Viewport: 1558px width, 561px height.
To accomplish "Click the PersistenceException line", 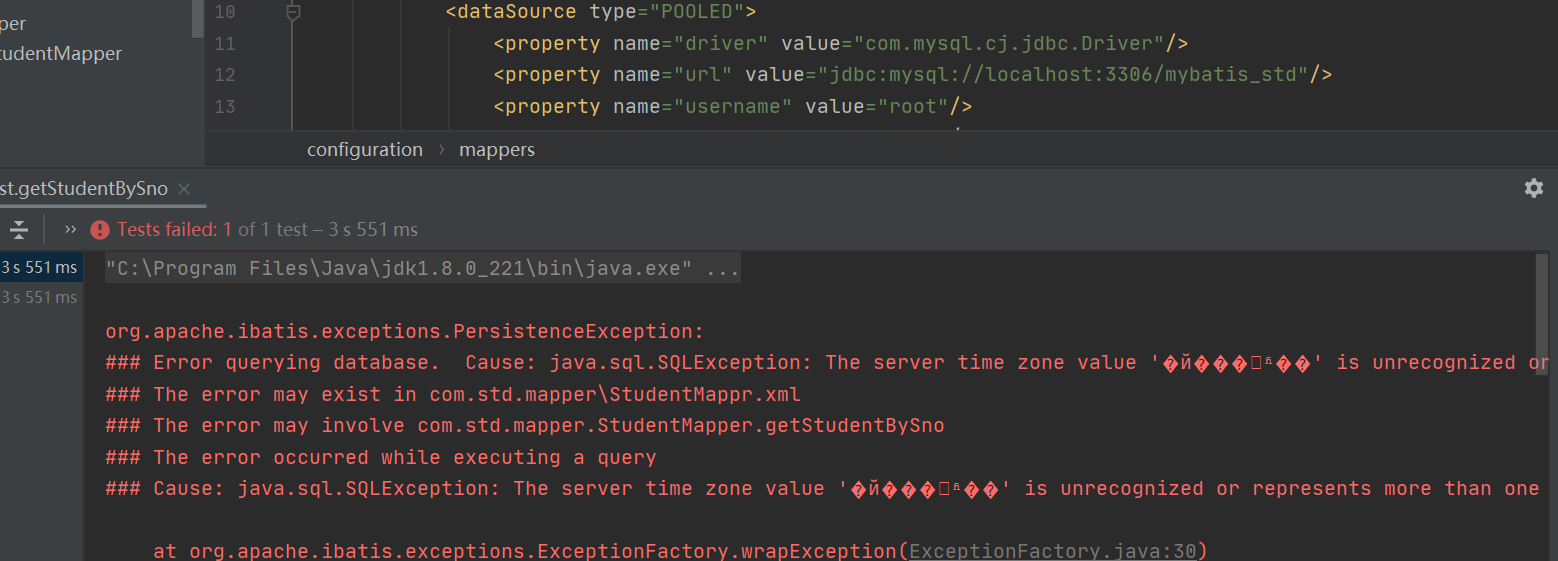I will pyautogui.click(x=405, y=331).
